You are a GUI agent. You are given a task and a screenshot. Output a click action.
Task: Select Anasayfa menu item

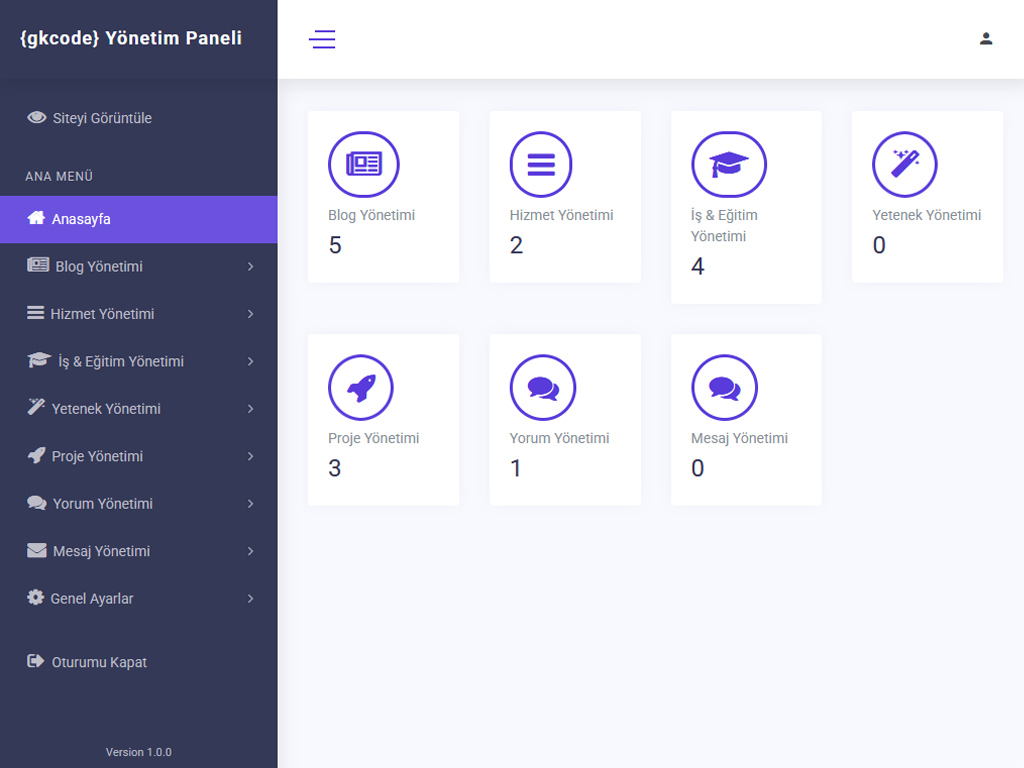[x=138, y=219]
